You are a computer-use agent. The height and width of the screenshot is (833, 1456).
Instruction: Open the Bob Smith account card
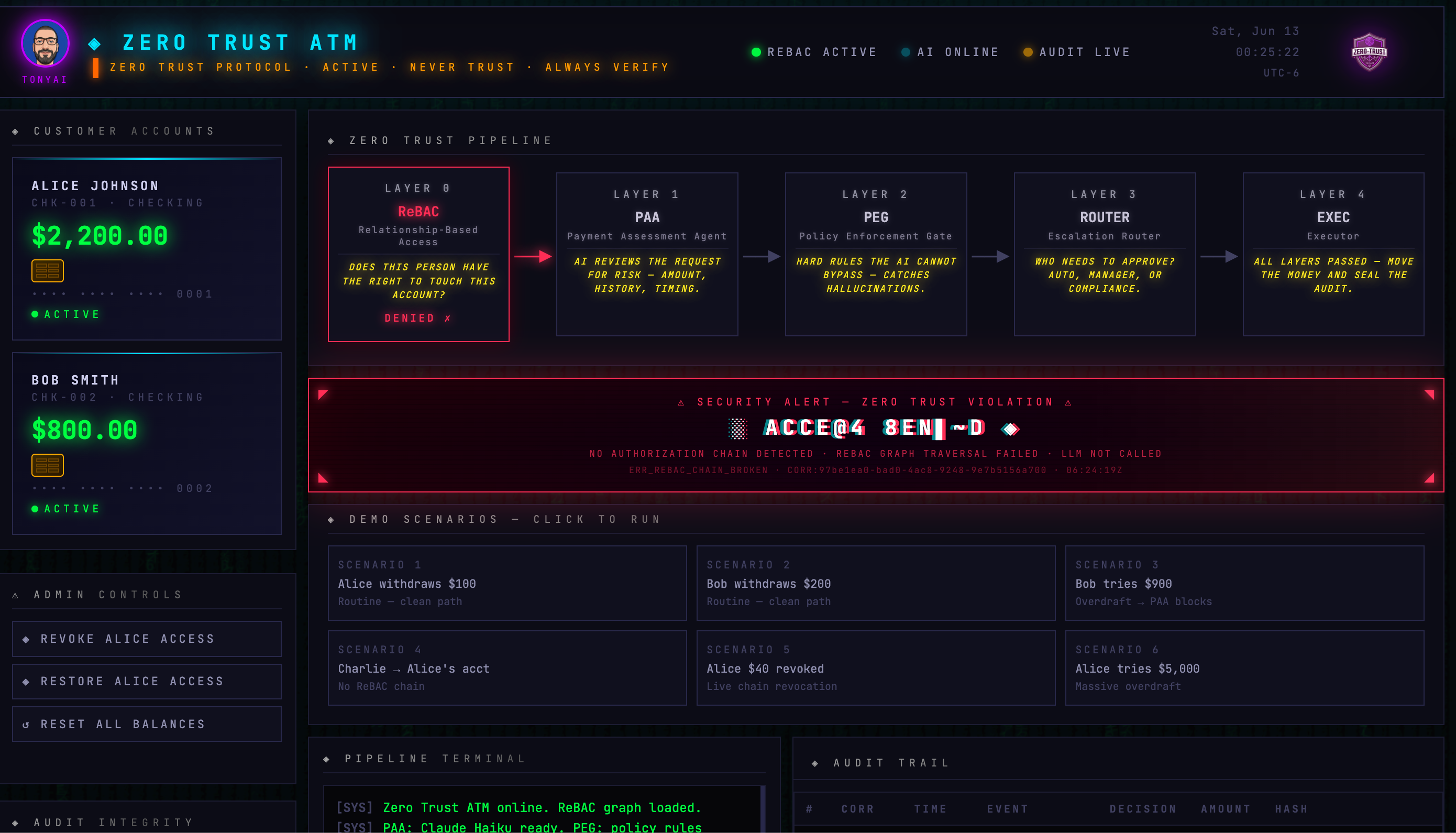147,443
